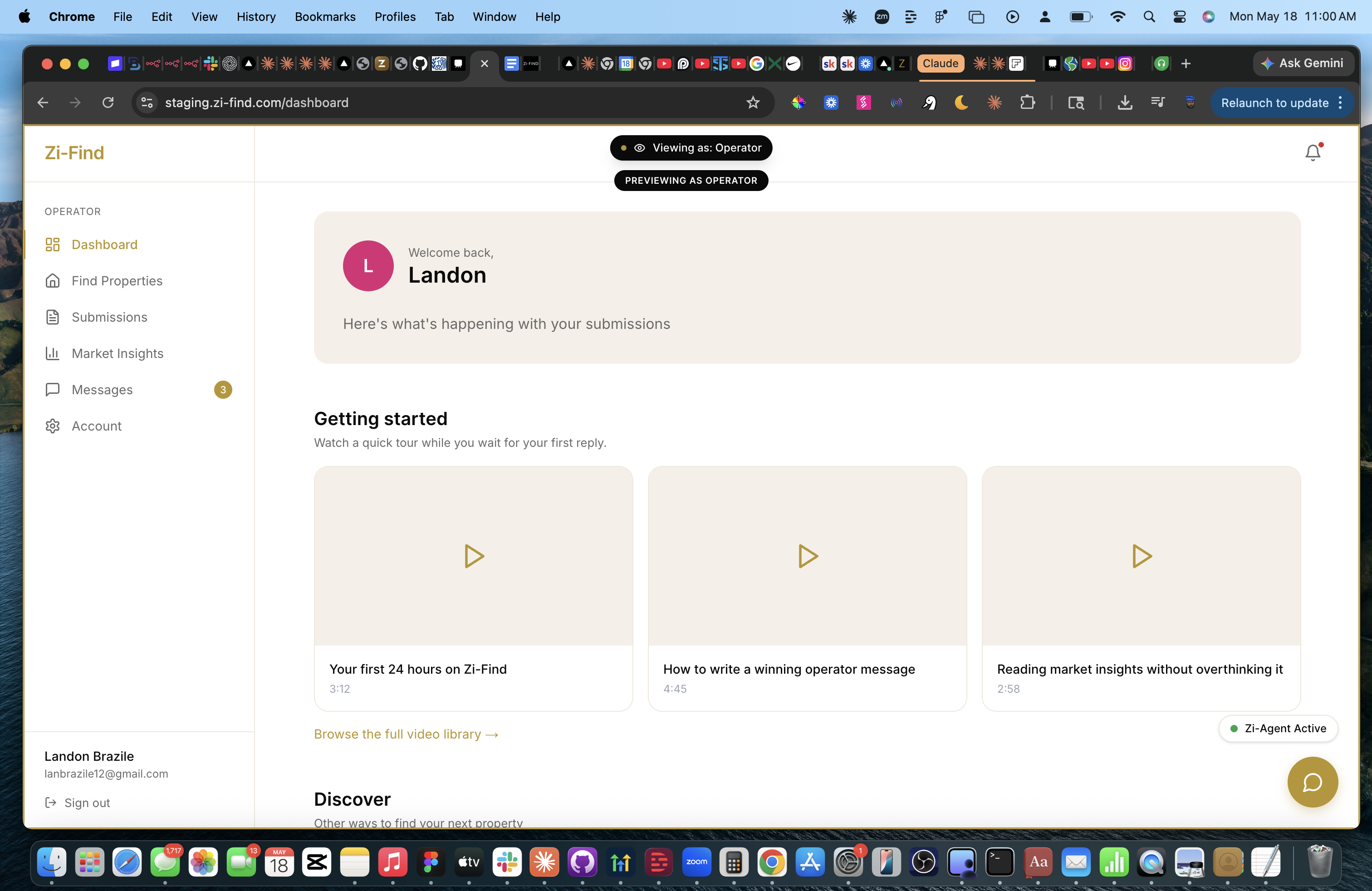Click the crescent moon extension icon
Screen dimensions: 1372x891
pos(961,103)
